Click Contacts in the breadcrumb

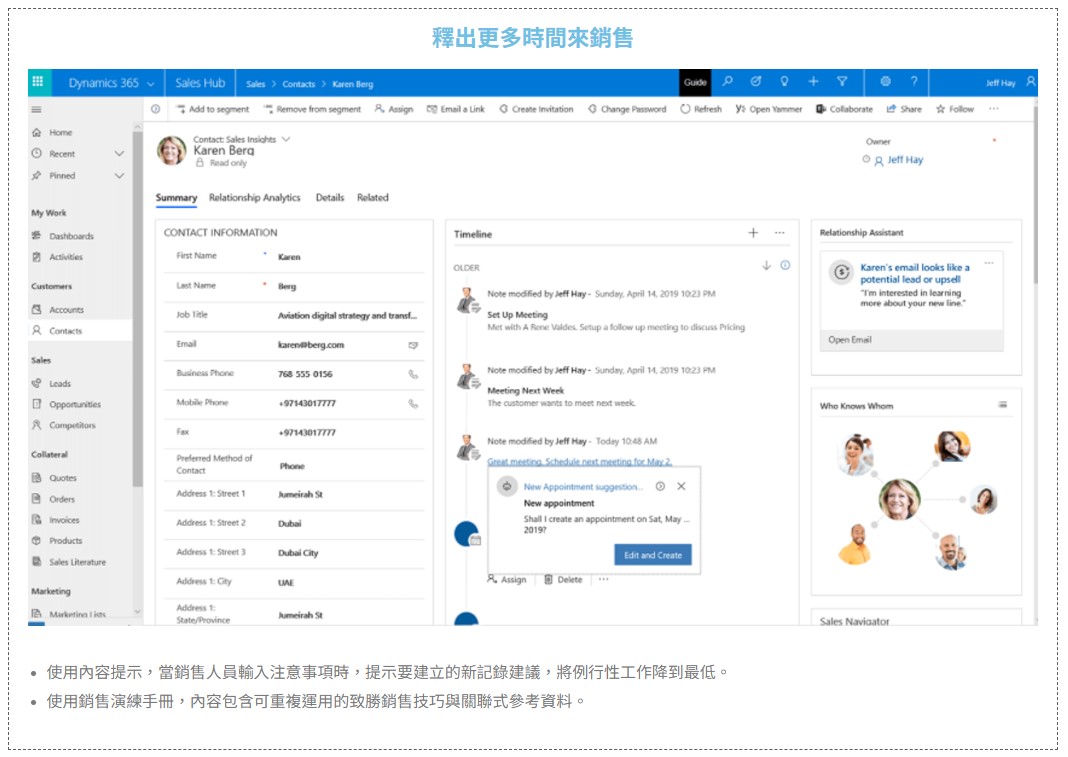(298, 84)
